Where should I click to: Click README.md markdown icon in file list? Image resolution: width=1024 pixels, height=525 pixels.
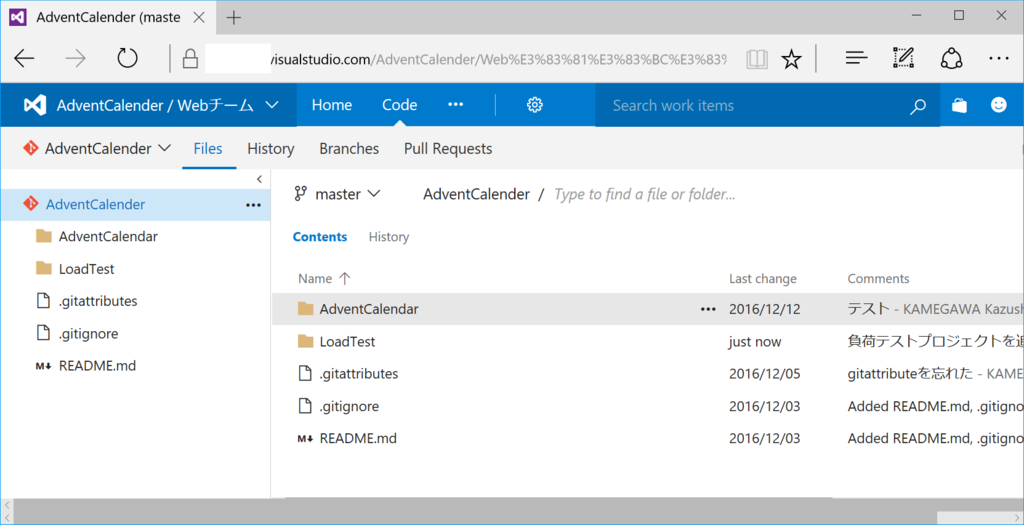(306, 439)
